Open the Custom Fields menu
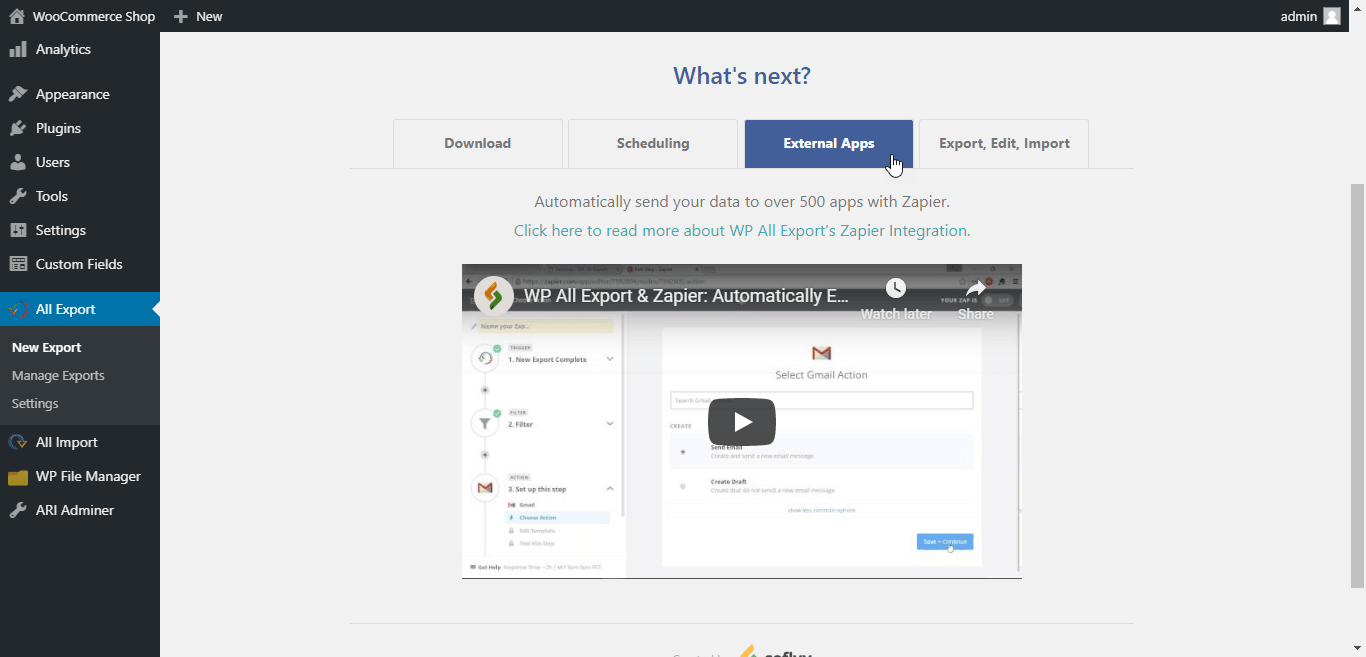Viewport: 1366px width, 657px height. [x=80, y=264]
